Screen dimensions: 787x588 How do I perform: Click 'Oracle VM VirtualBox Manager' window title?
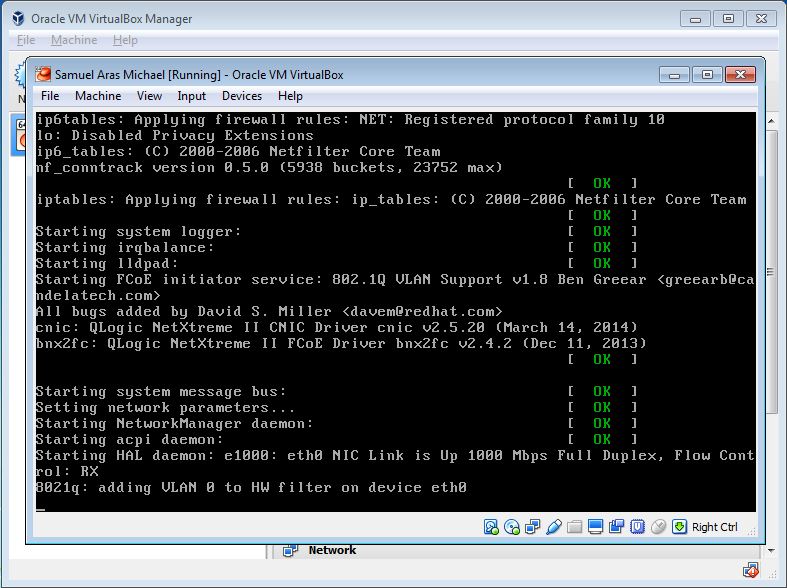111,19
